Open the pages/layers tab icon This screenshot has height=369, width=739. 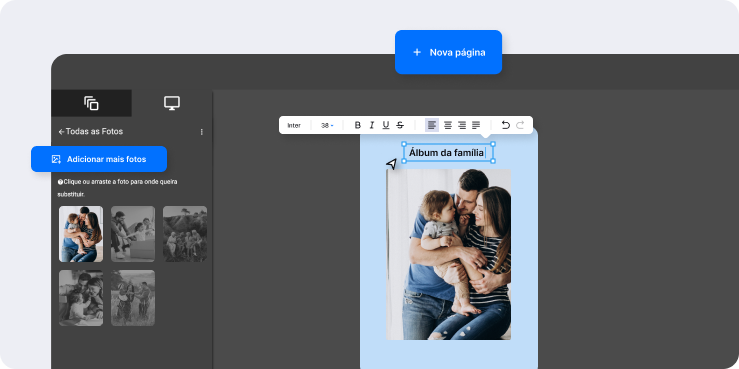[x=91, y=103]
